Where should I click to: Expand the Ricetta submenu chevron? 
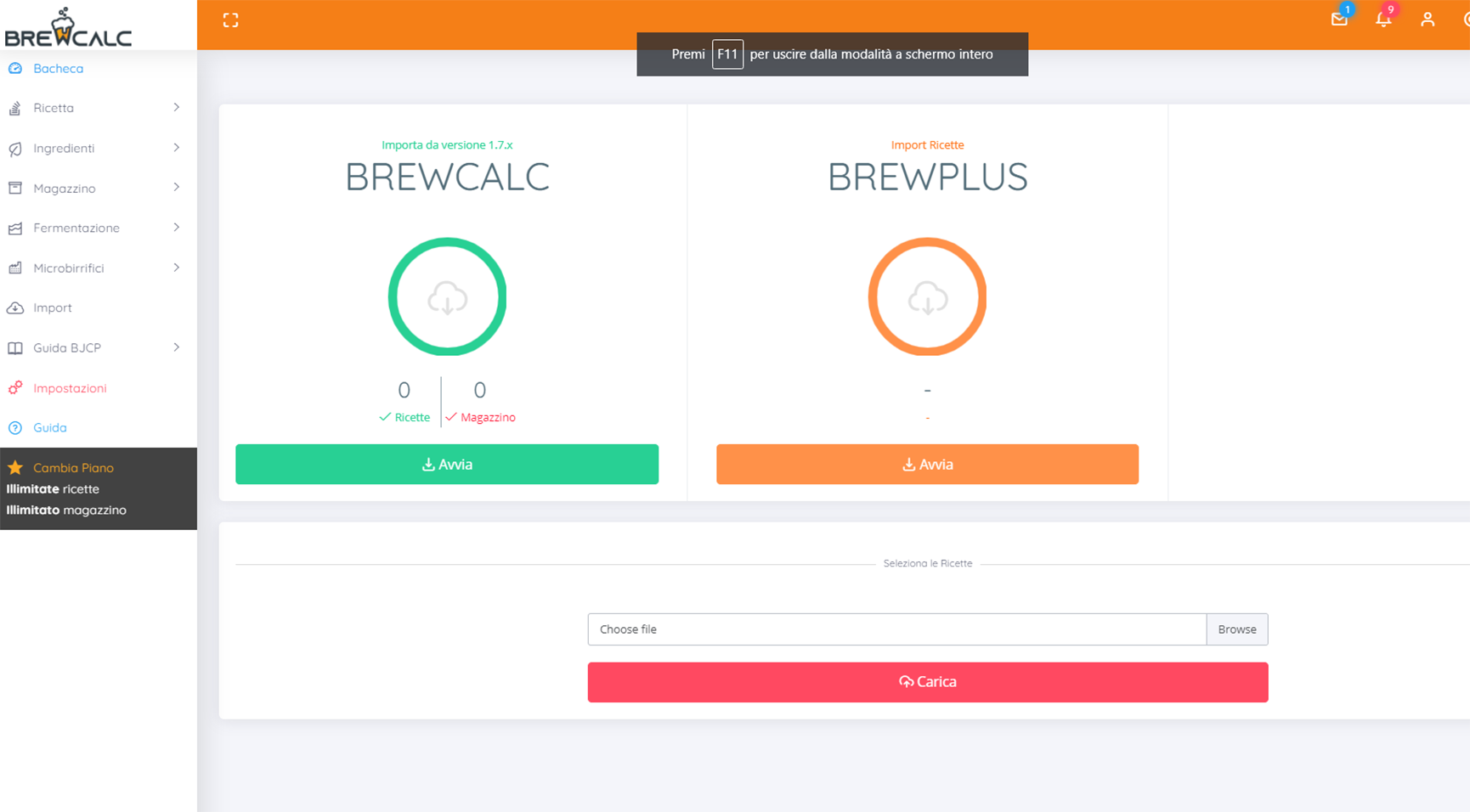(x=177, y=107)
